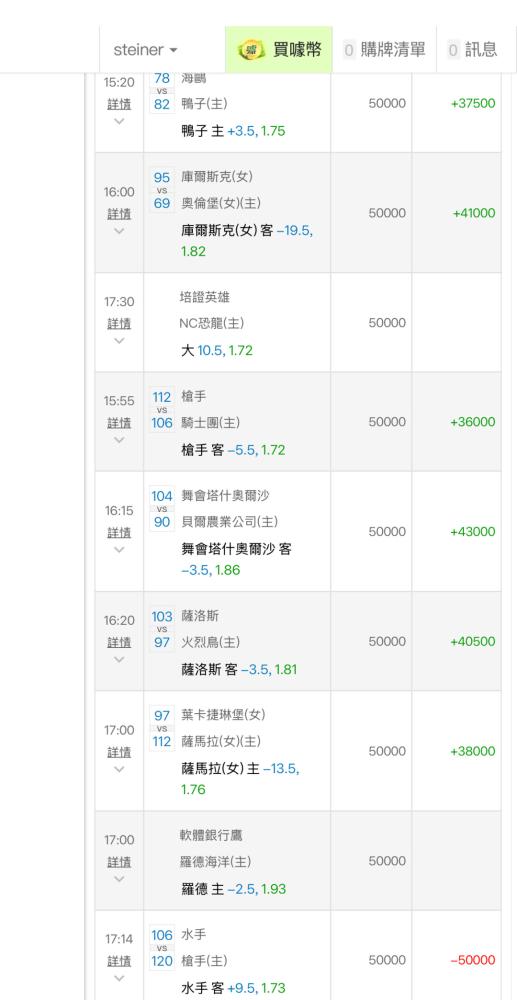Image resolution: width=517 pixels, height=1000 pixels.
Task: Click the 97 vs 112 score box for 薩馬拉
Action: coord(162,728)
